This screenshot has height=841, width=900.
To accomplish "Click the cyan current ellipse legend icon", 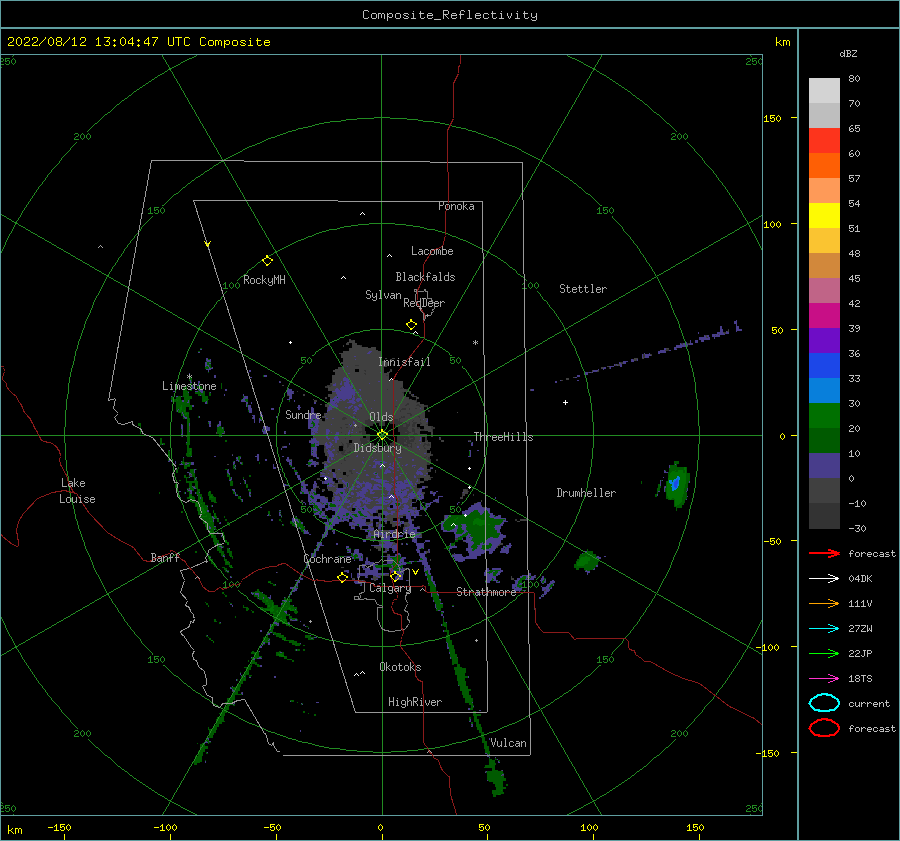I will click(824, 703).
